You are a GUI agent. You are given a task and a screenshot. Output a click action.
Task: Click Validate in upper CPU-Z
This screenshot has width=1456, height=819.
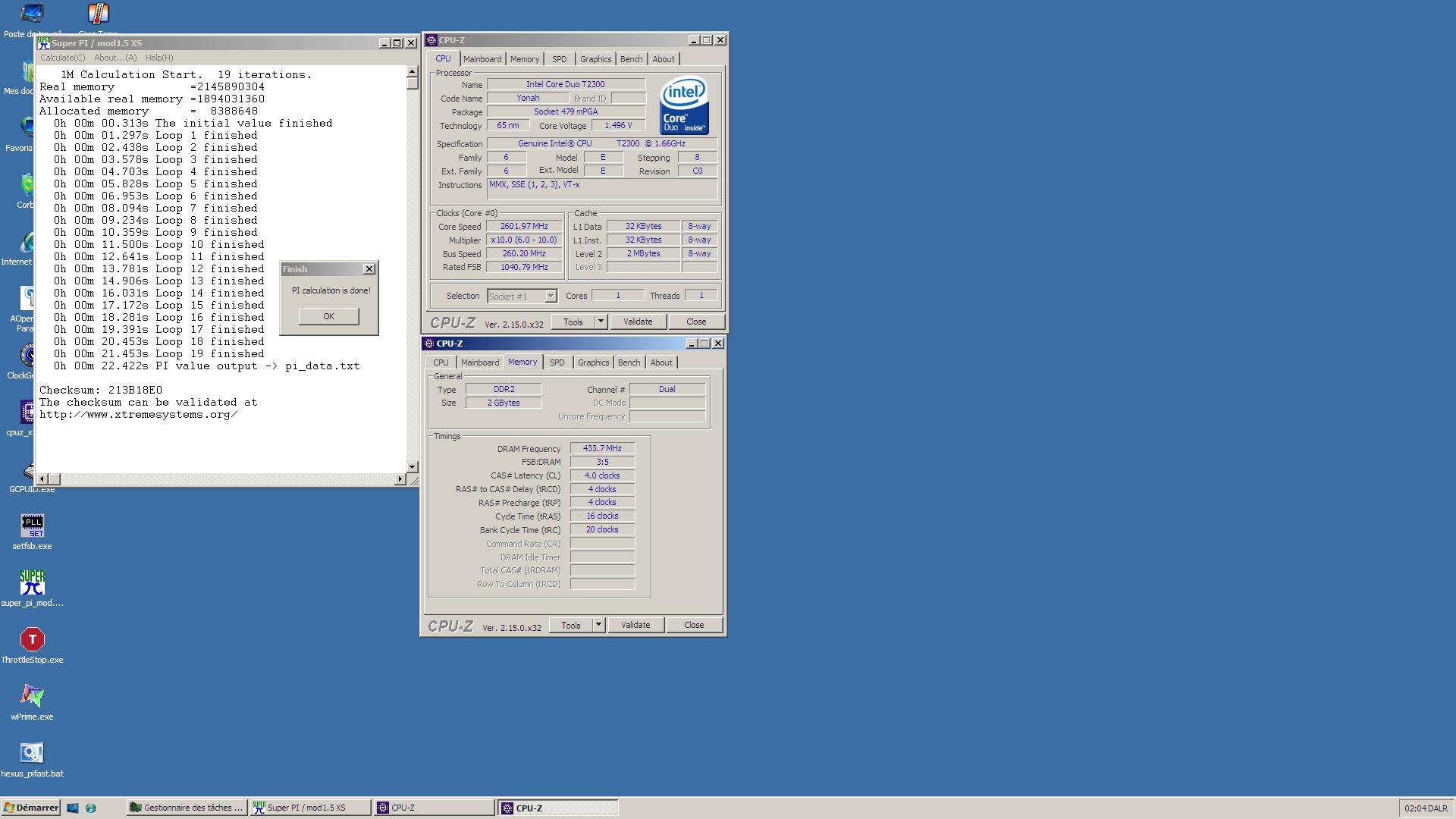click(638, 322)
